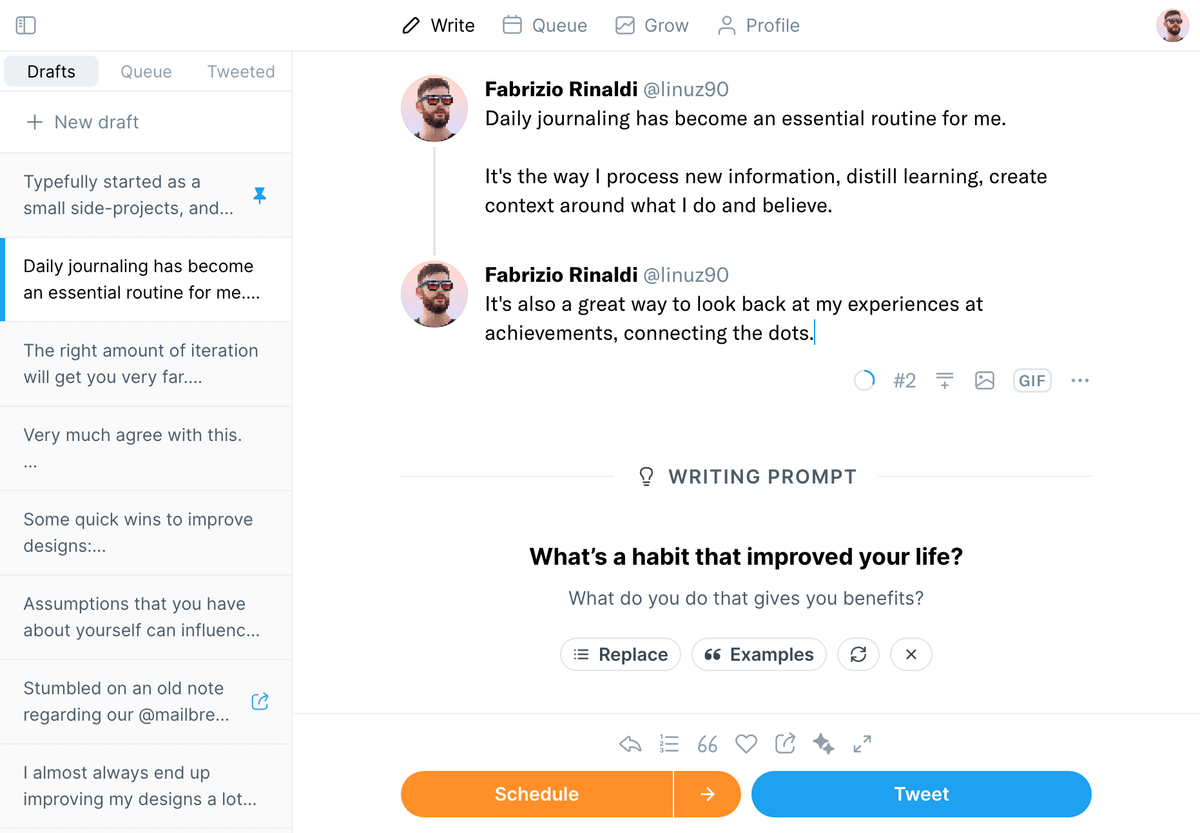Screen dimensions: 1200x833
Task: Click the heart icon in bottom toolbar
Action: coord(746,744)
